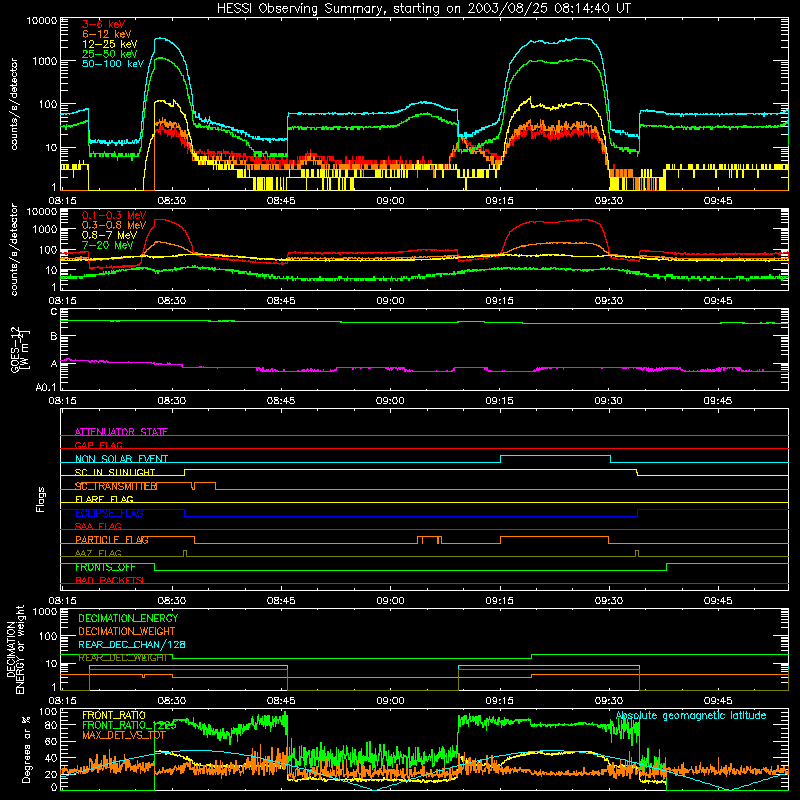Select the FLARE_FLAG label
This screenshot has height=800, width=800.
point(104,499)
